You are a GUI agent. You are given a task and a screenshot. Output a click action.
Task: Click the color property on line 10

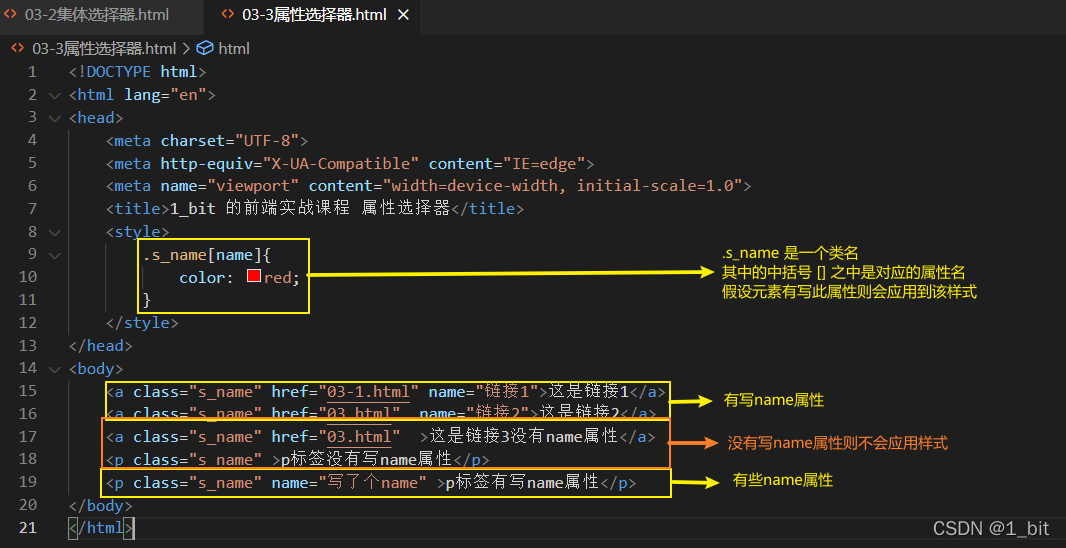[202, 277]
